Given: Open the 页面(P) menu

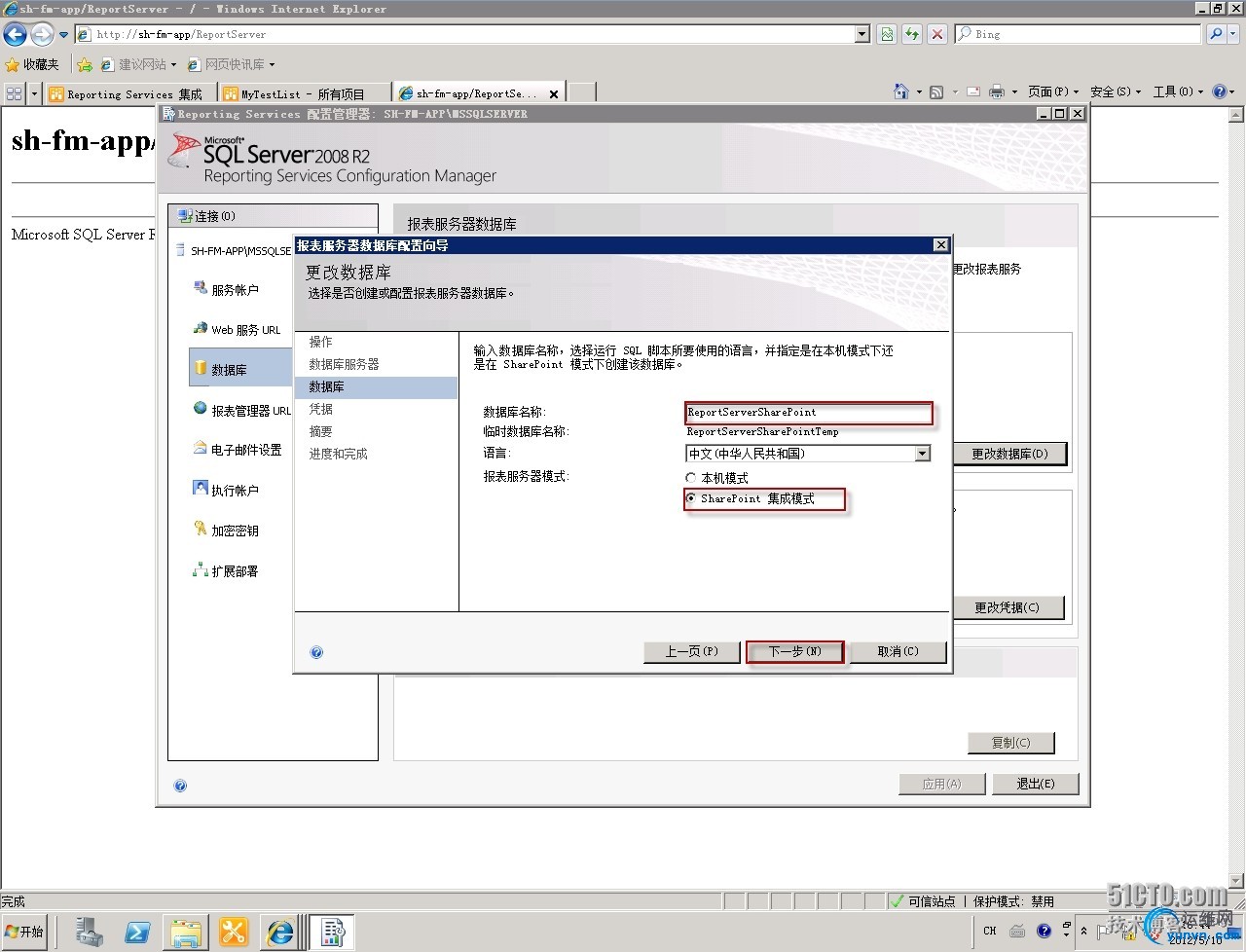Looking at the screenshot, I should [x=1053, y=92].
